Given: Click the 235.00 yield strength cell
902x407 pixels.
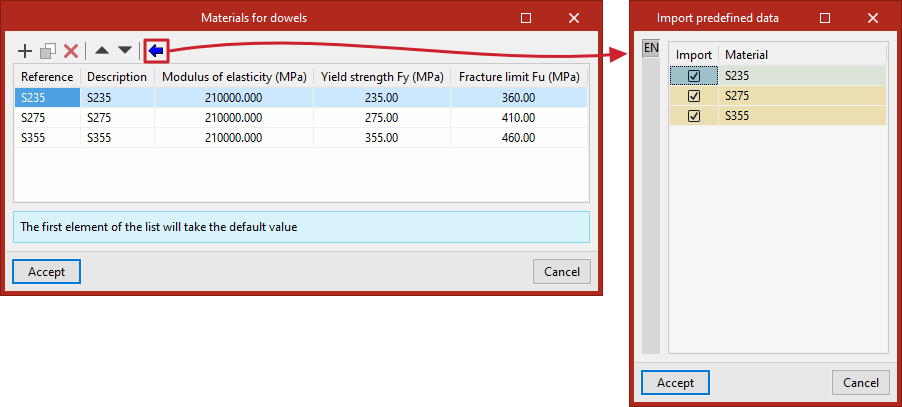Looking at the screenshot, I should [x=382, y=98].
